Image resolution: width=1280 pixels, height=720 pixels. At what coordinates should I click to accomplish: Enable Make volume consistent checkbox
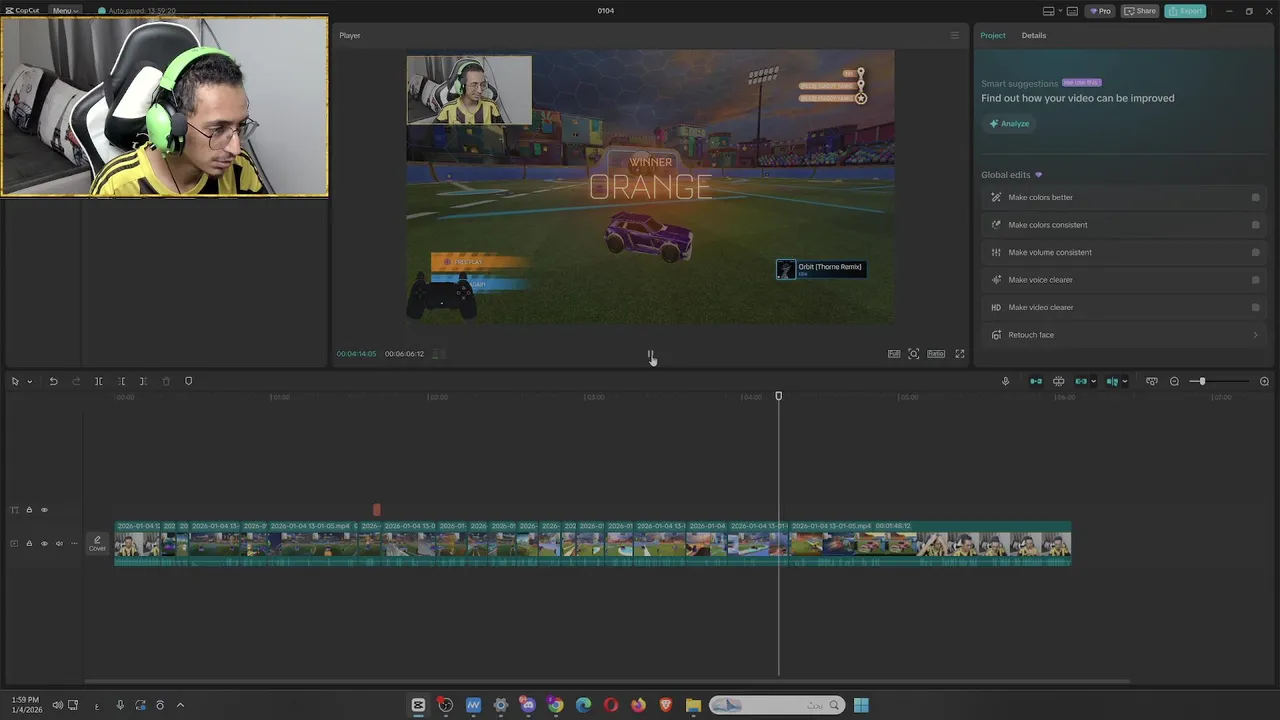tap(1256, 252)
